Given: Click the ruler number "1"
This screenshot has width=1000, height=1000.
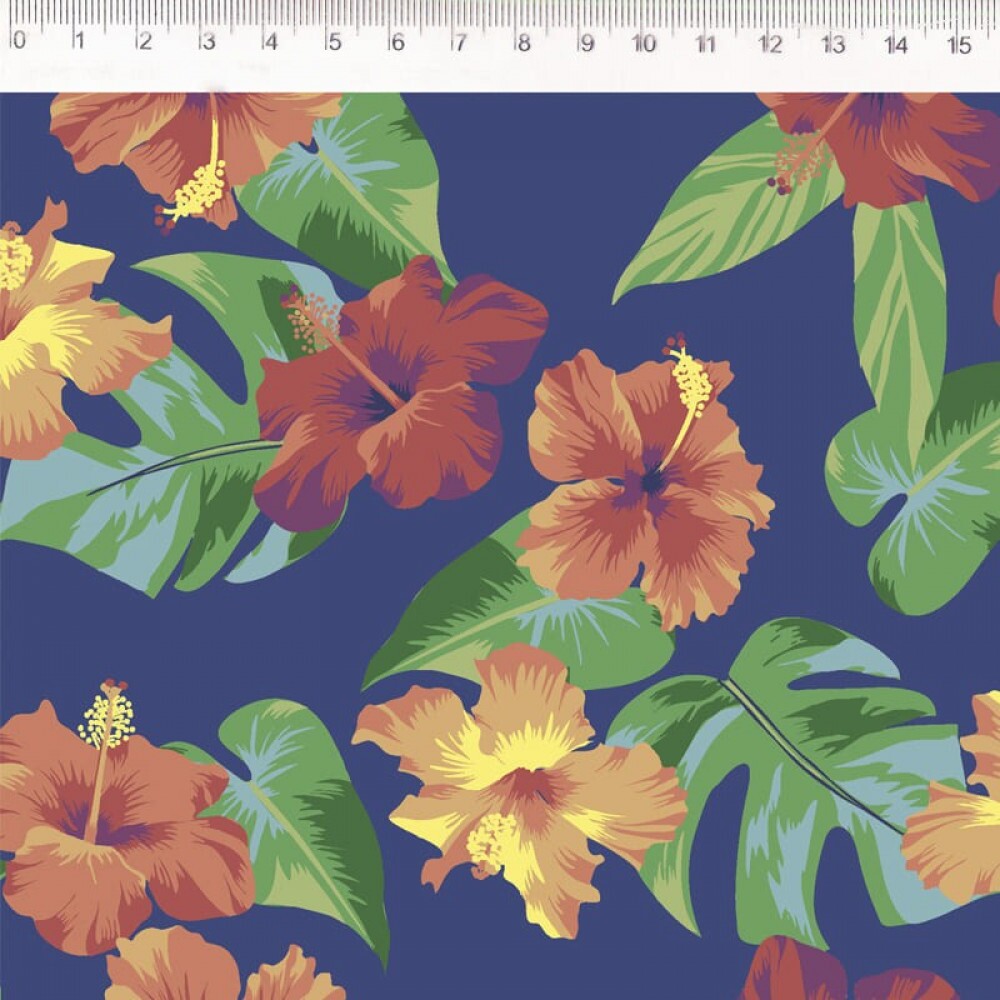Looking at the screenshot, I should (x=79, y=40).
